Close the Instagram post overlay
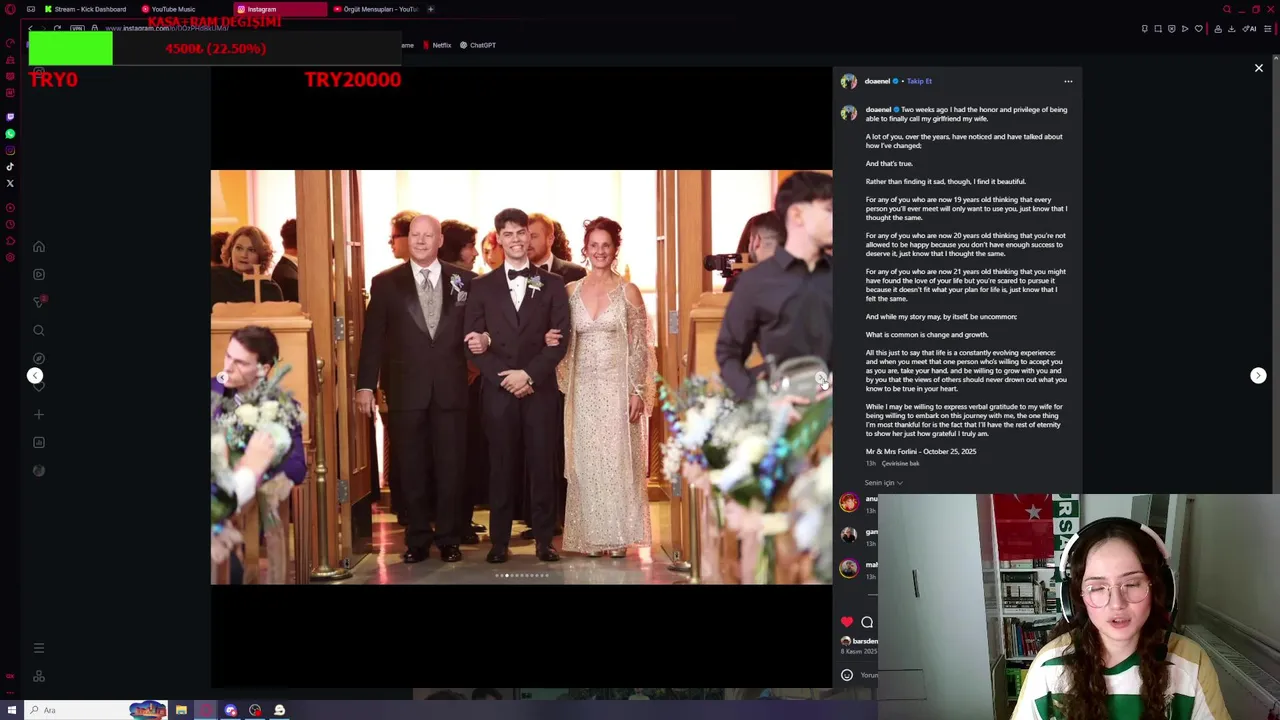The height and width of the screenshot is (720, 1280). [1258, 68]
